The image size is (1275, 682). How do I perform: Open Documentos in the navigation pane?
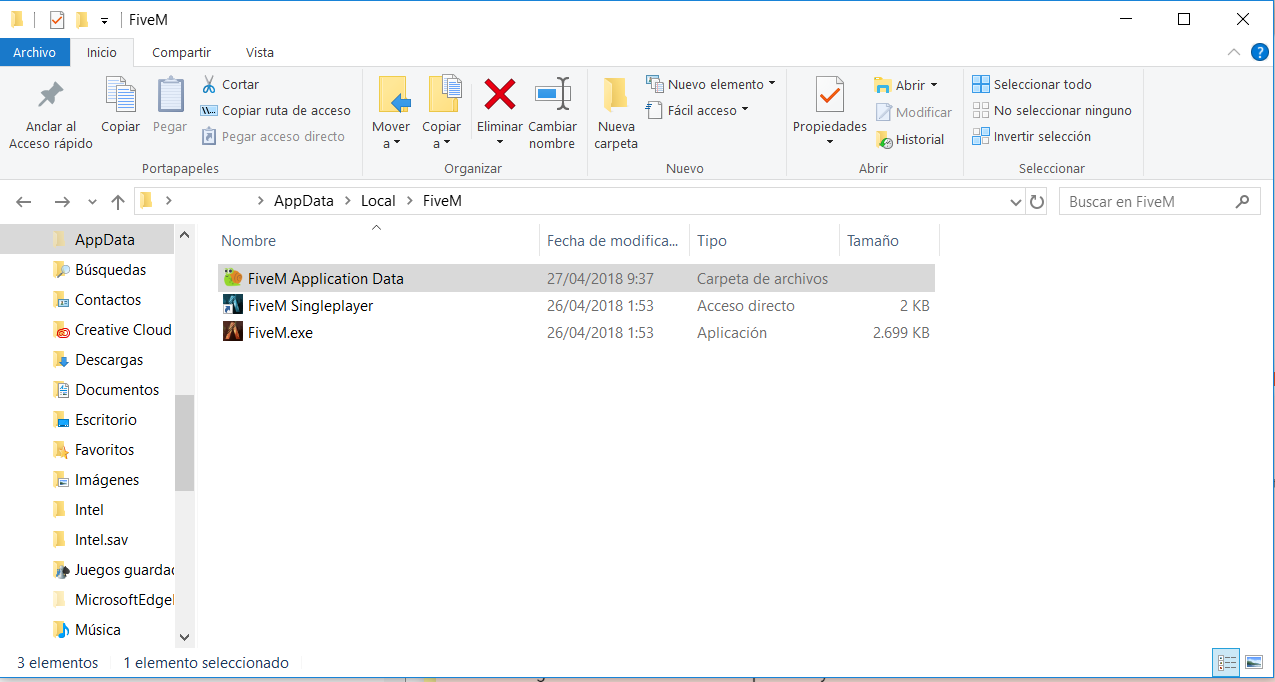(116, 390)
